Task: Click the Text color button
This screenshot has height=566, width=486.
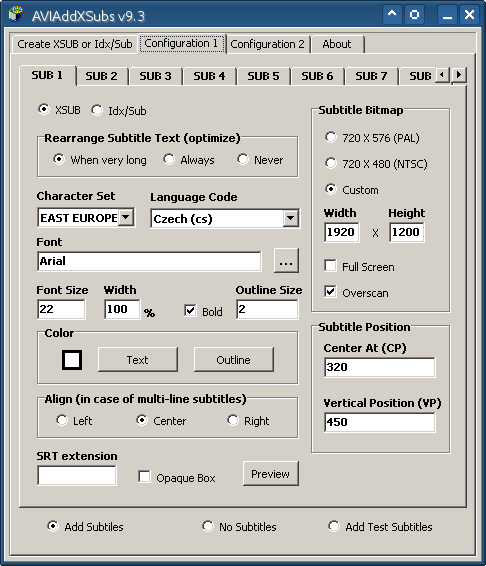Action: click(138, 360)
